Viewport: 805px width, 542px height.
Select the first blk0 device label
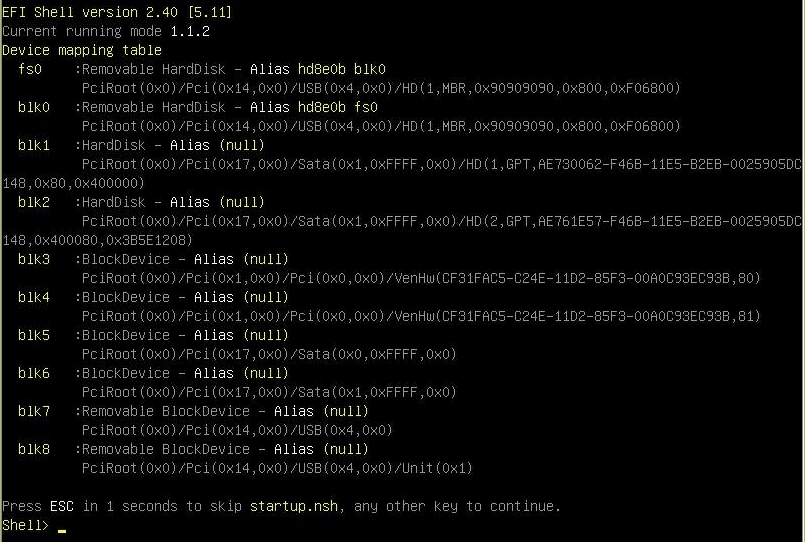coord(34,107)
